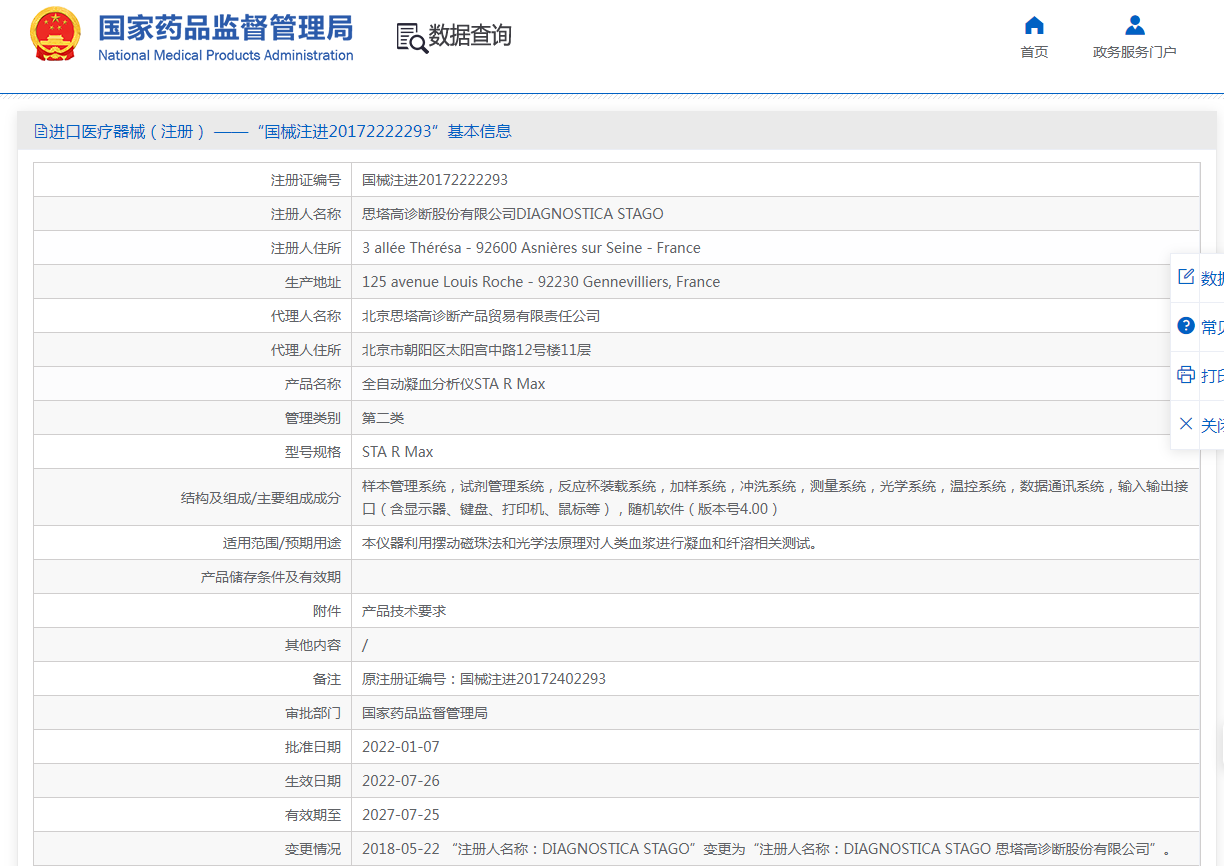Screen dimensions: 1224x866
Task: Click 型号规格 row label
Action: tap(313, 452)
